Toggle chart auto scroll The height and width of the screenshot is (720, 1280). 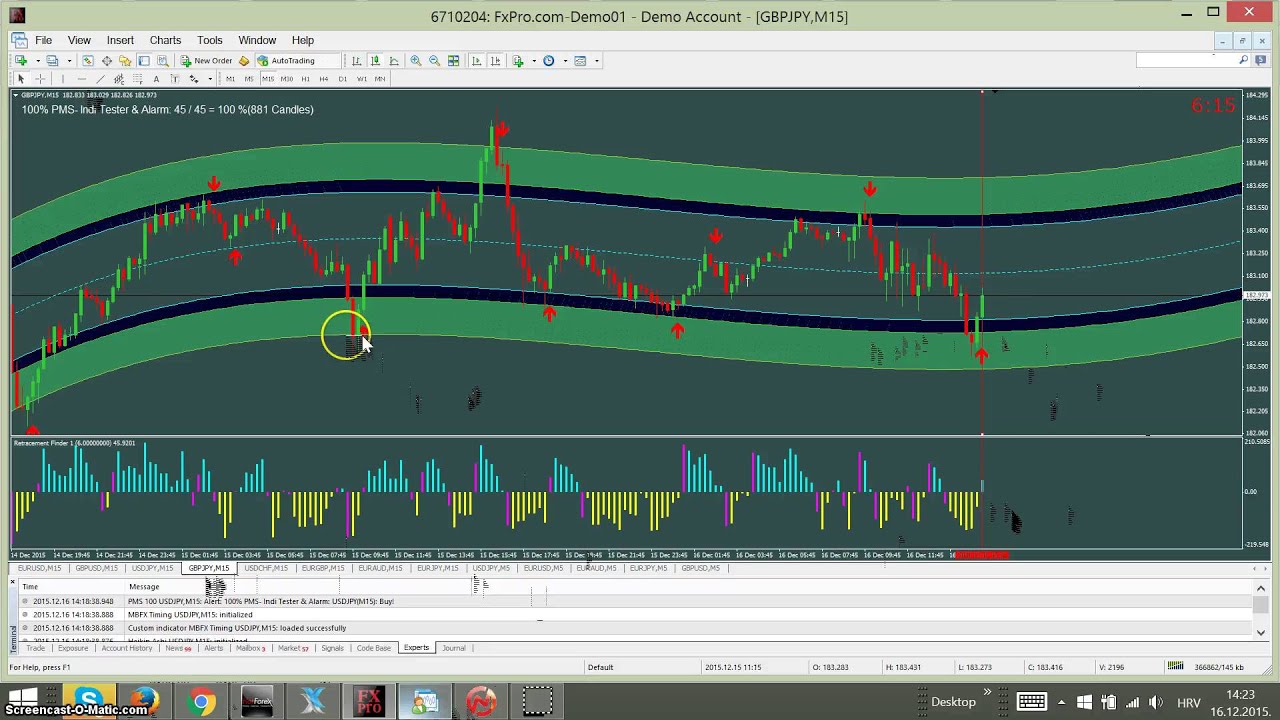(476, 61)
